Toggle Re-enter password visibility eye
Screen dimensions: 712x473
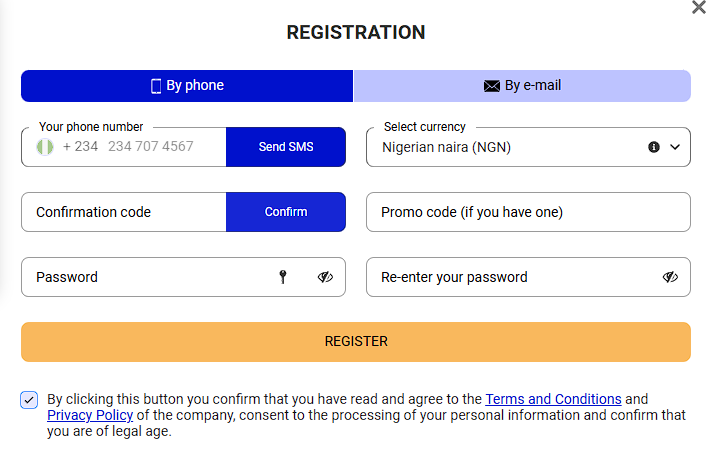(670, 277)
